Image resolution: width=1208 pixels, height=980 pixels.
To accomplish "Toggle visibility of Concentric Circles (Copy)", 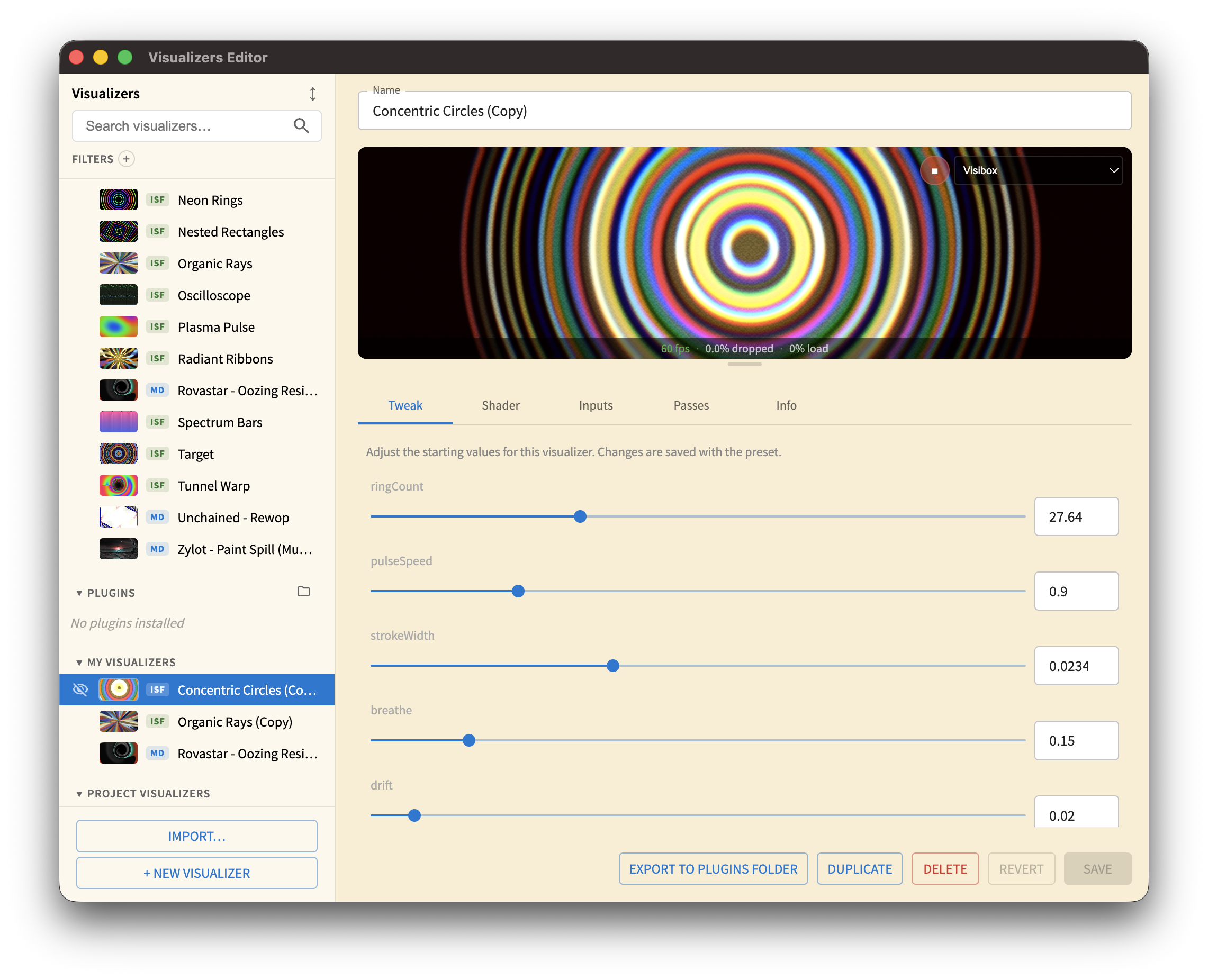I will (x=80, y=689).
